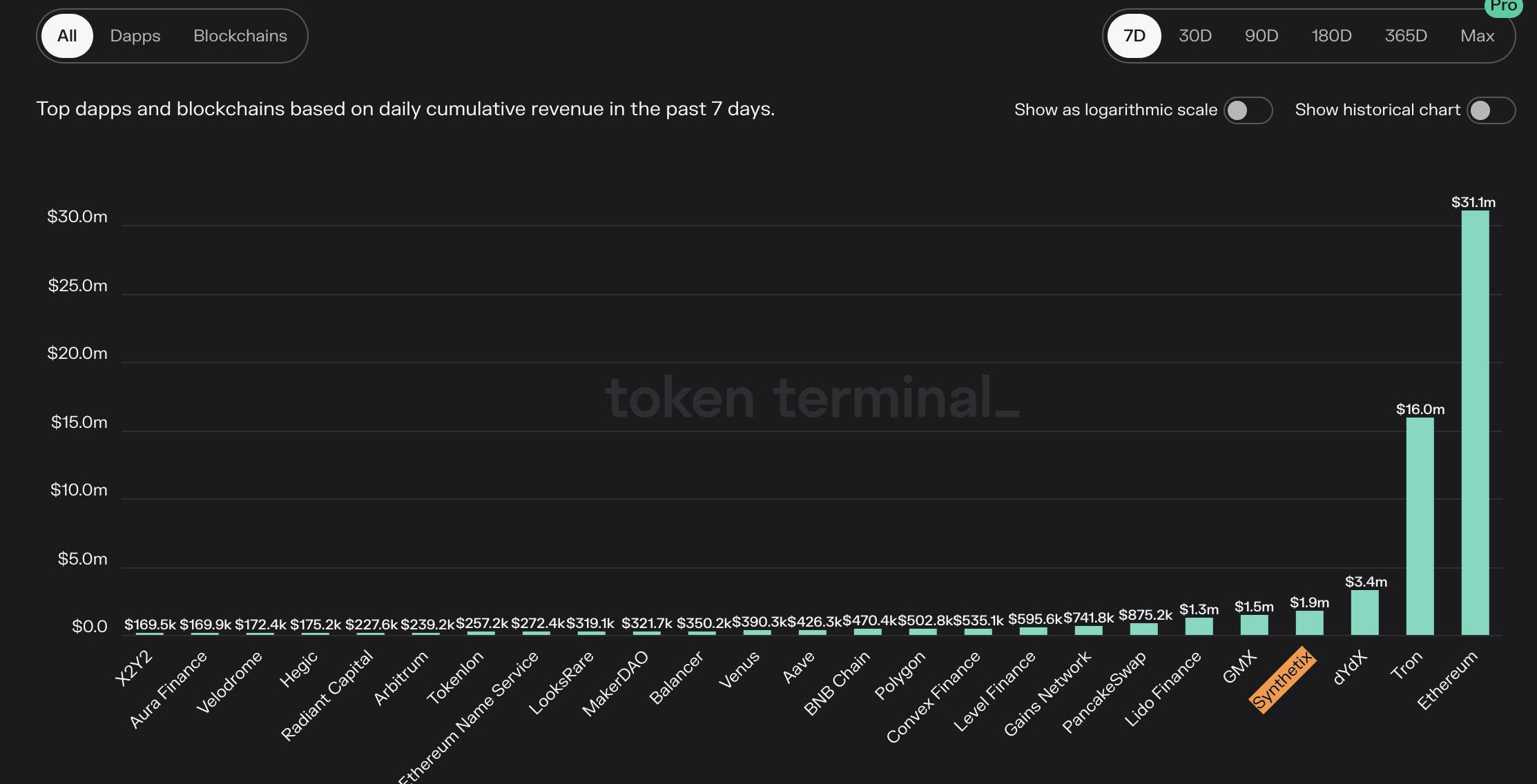Viewport: 1537px width, 784px height.
Task: Click the Synthetix revenue bar
Action: coord(1309,623)
